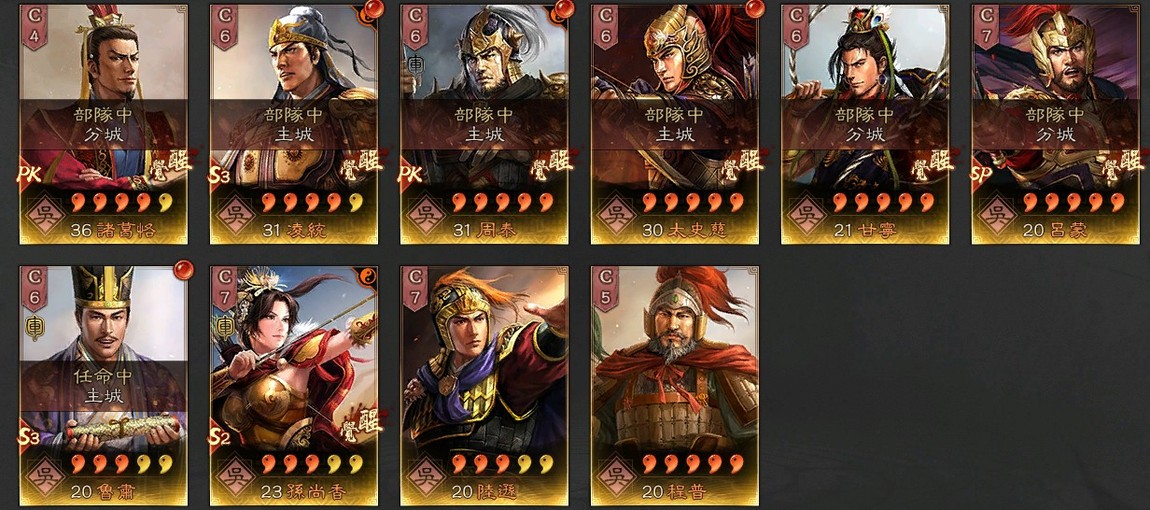Click the red orb on 凌統's card
The height and width of the screenshot is (510, 1150).
click(x=374, y=9)
